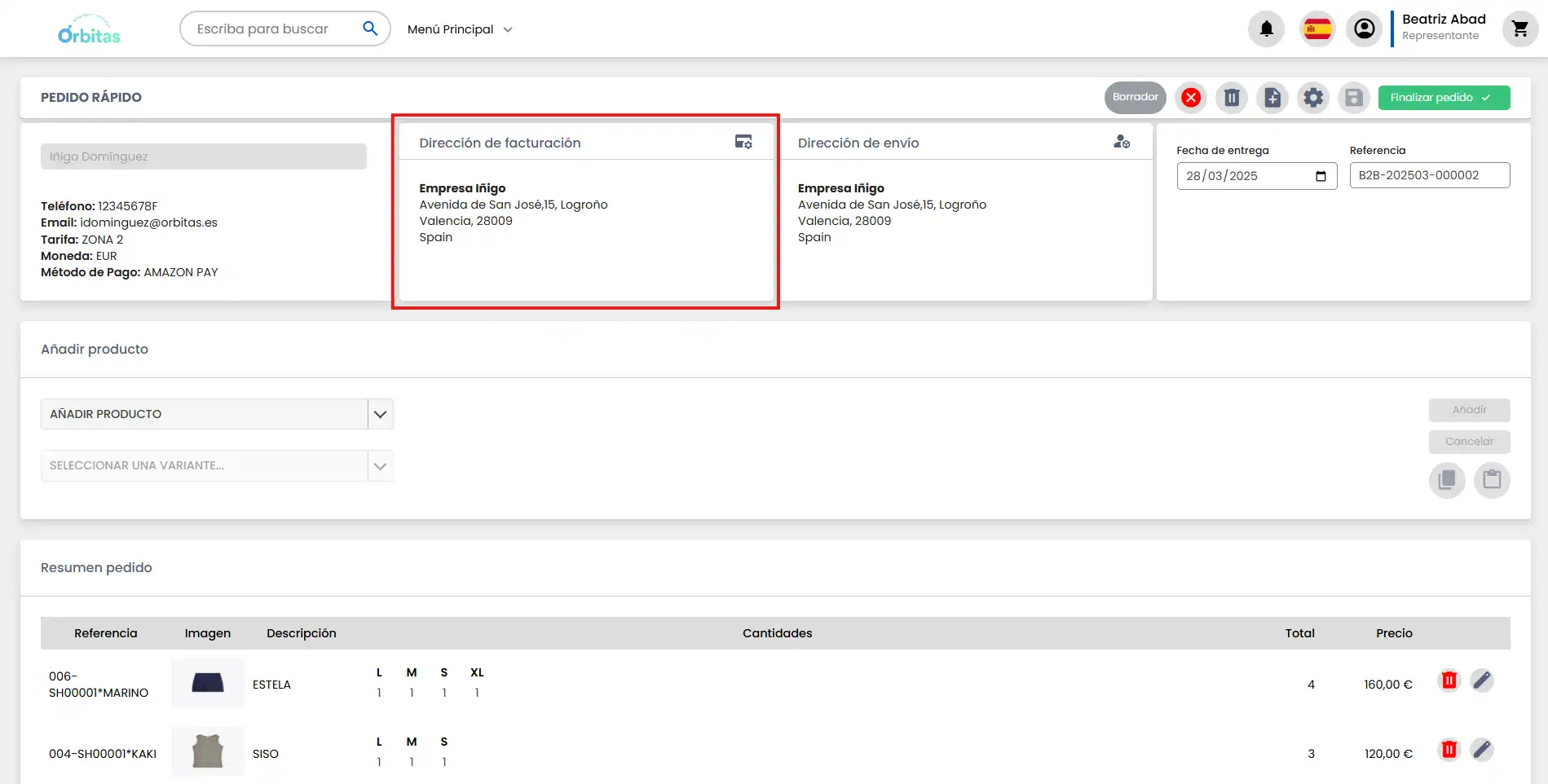
Task: Expand the AÑADIR PRODUCTO dropdown
Action: tap(380, 414)
